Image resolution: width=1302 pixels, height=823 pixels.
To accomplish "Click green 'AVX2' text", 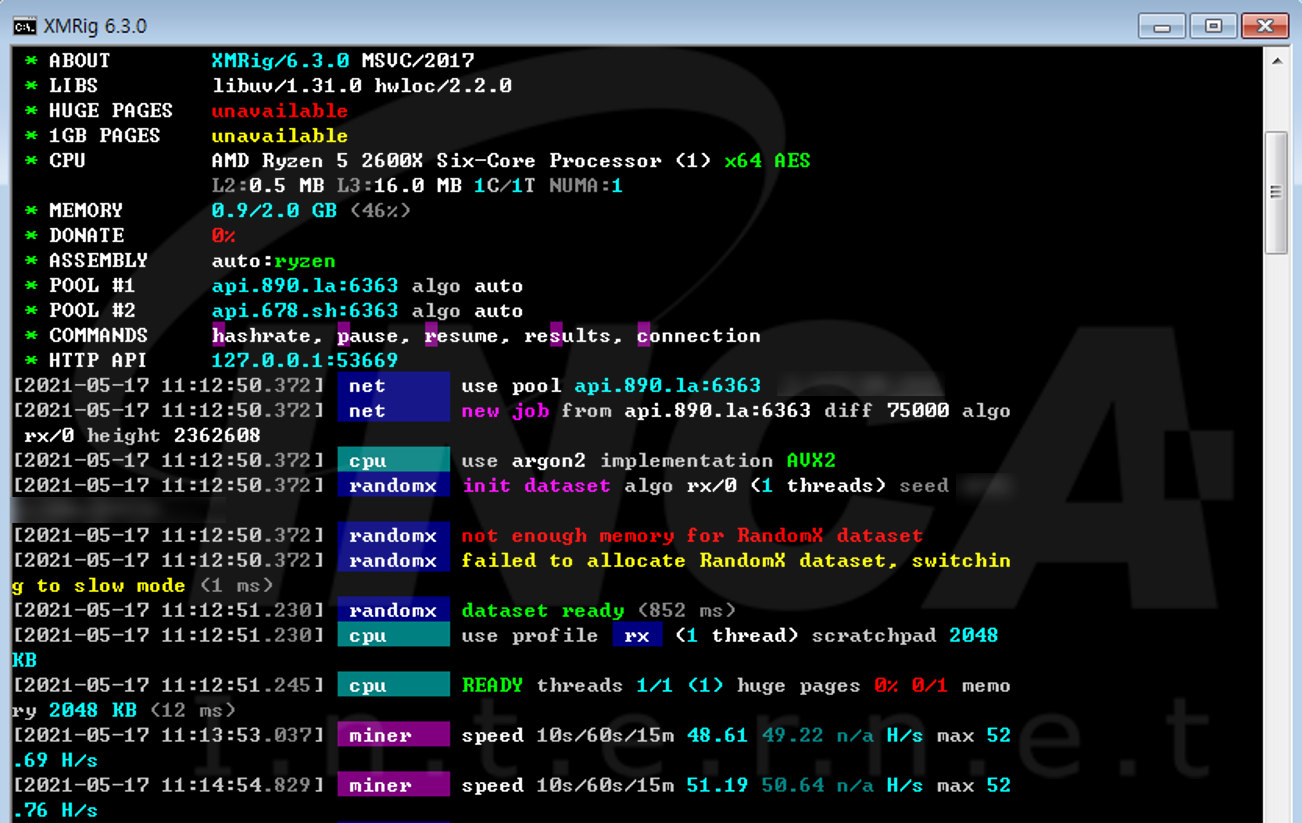I will (x=811, y=461).
